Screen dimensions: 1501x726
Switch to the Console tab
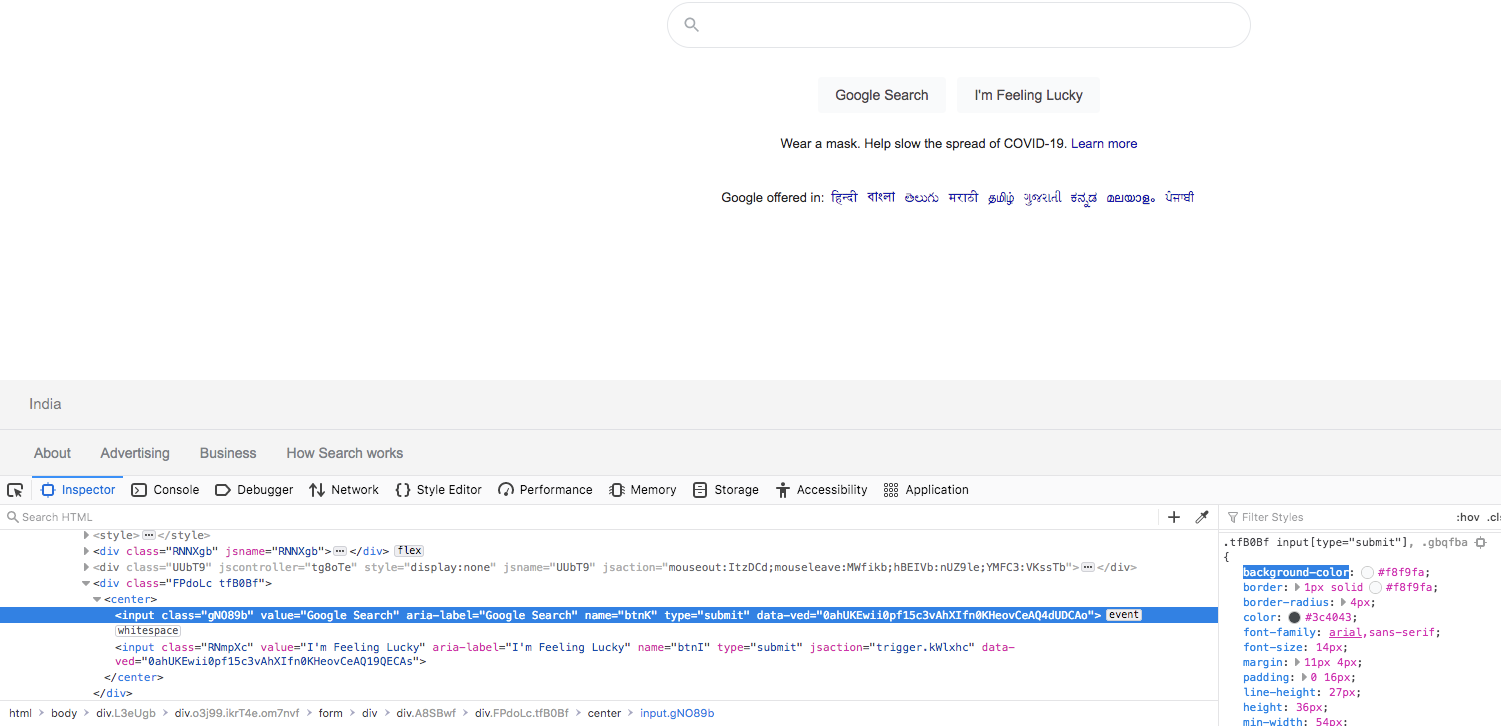pyautogui.click(x=175, y=489)
